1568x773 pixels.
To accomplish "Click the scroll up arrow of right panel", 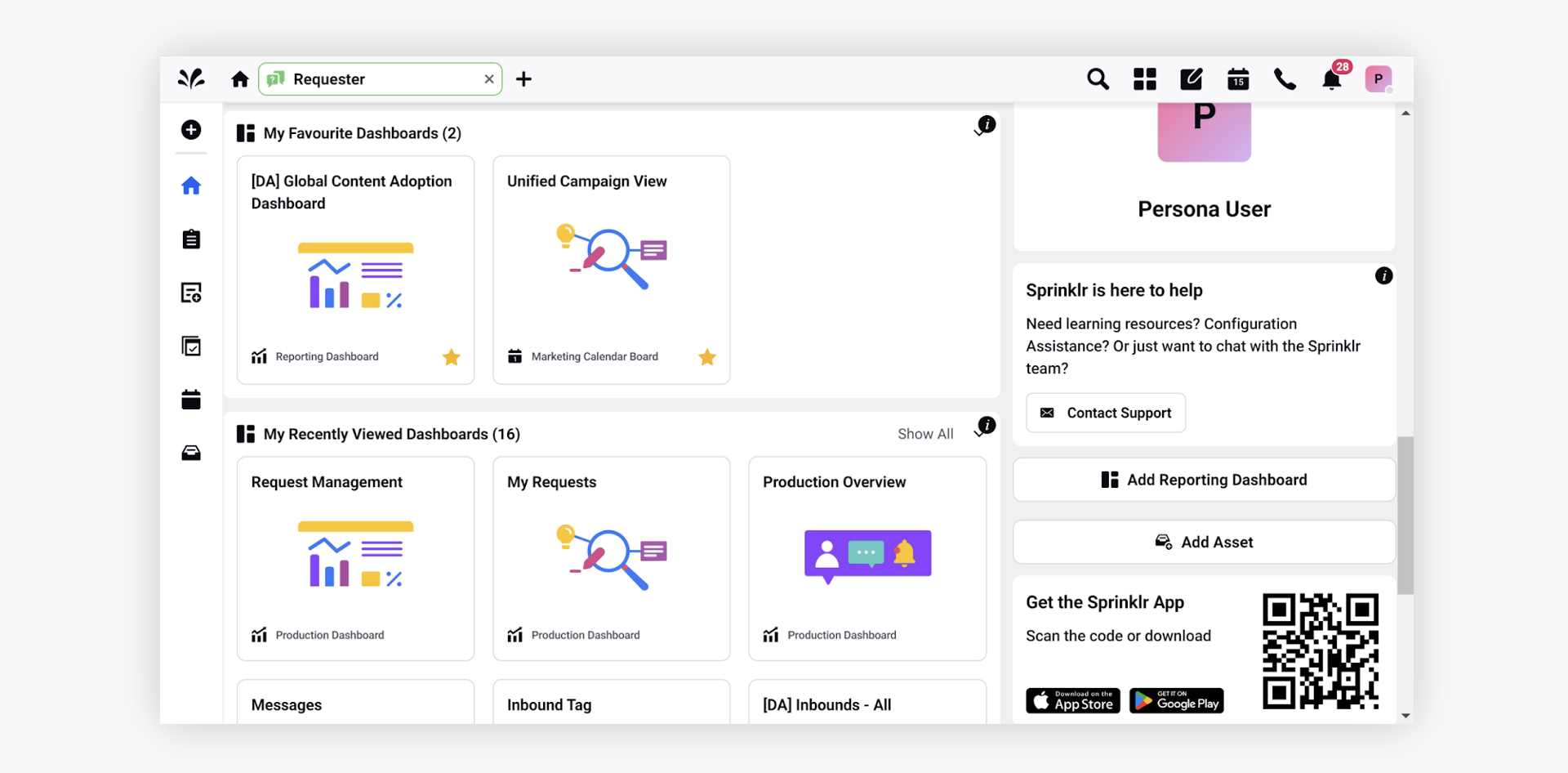I will 1405,114.
